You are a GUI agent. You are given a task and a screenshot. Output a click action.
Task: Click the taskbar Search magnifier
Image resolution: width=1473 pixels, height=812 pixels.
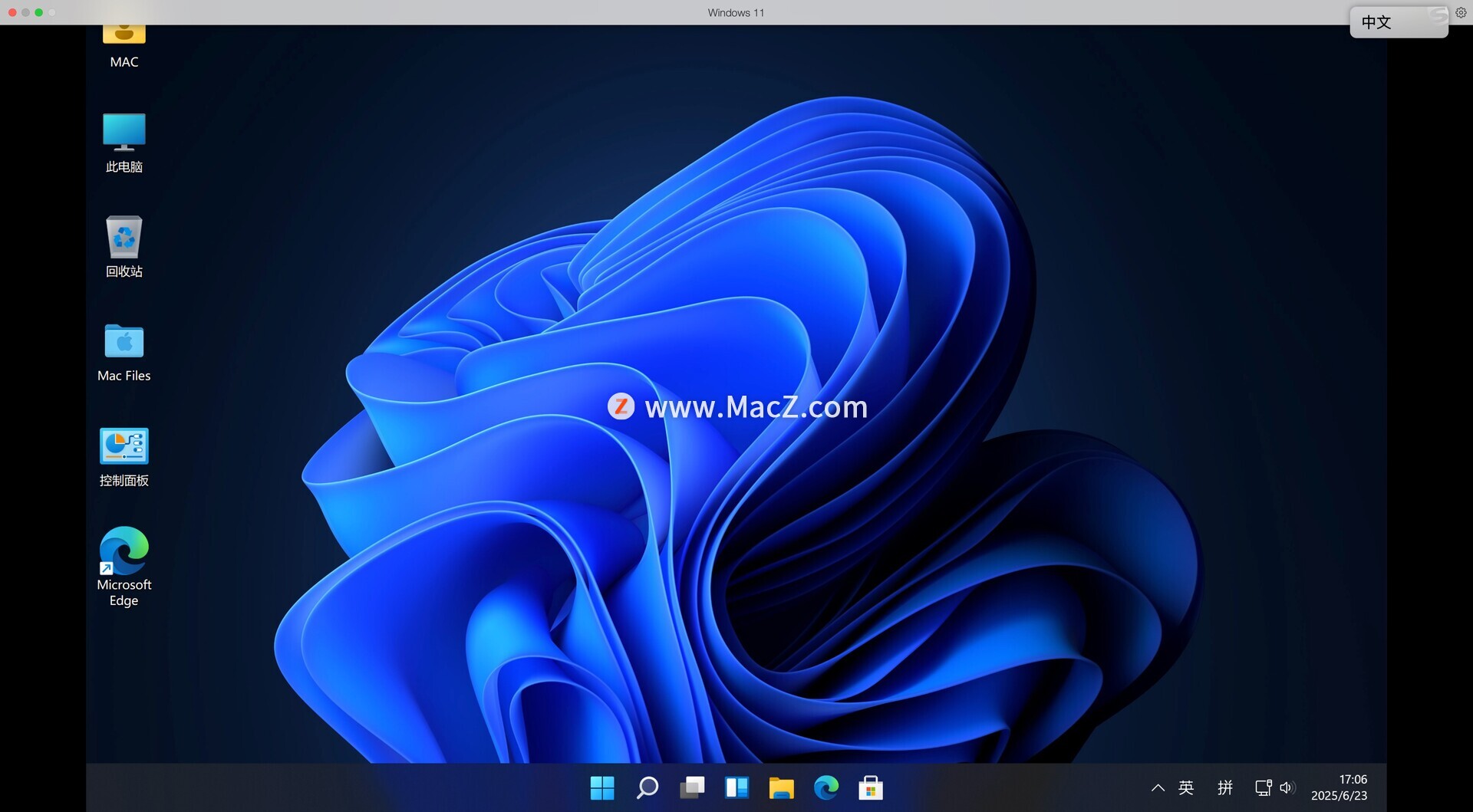click(x=647, y=787)
